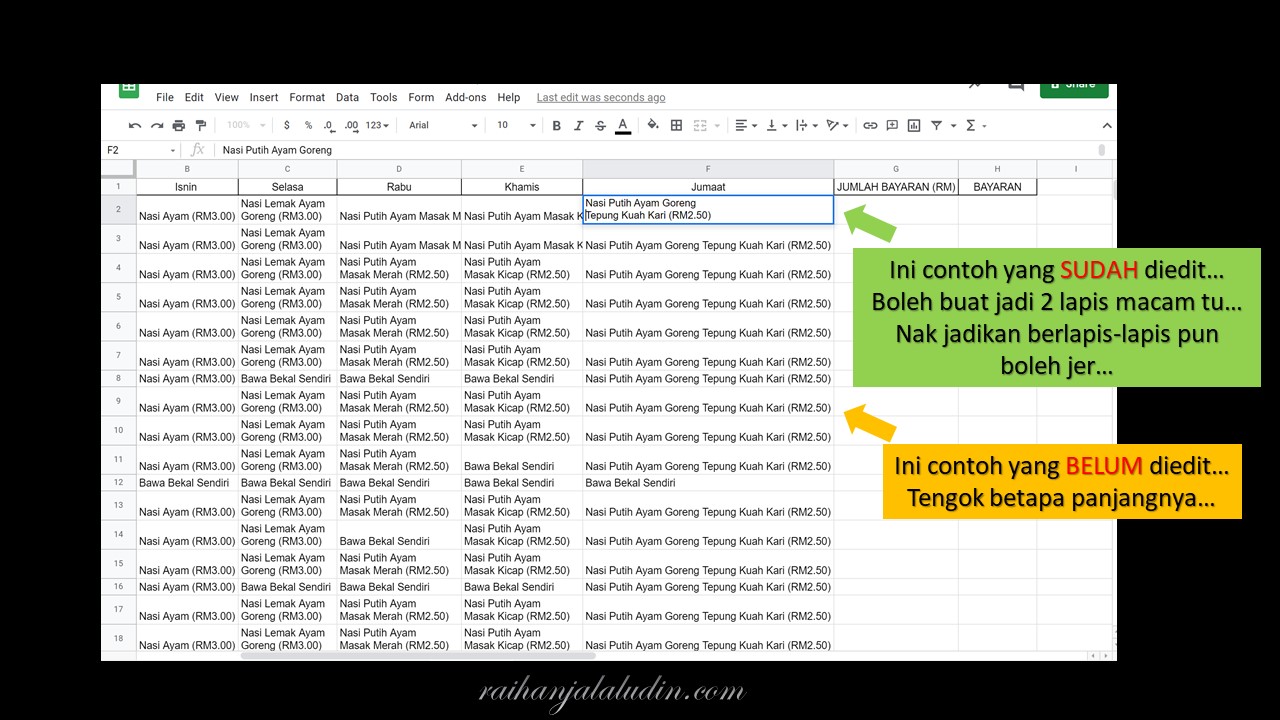Select the edited cell F2
Viewport: 1280px width, 720px height.
click(708, 210)
